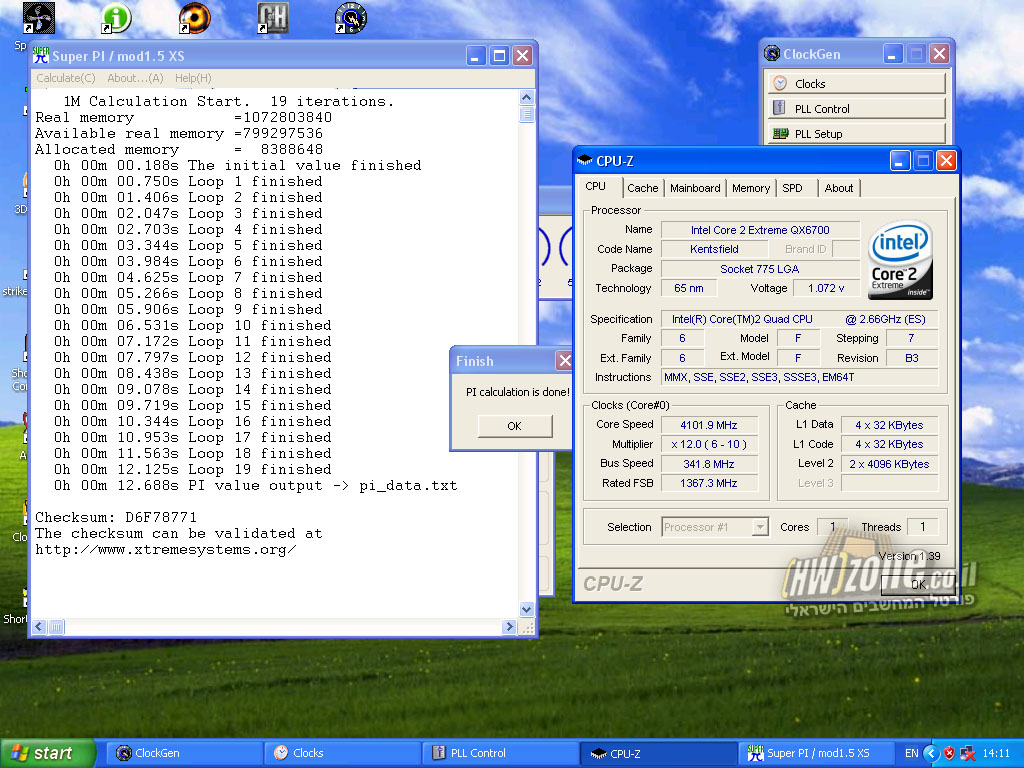This screenshot has width=1024, height=768.
Task: Click the Code Name value Kentsfield
Action: (x=714, y=249)
